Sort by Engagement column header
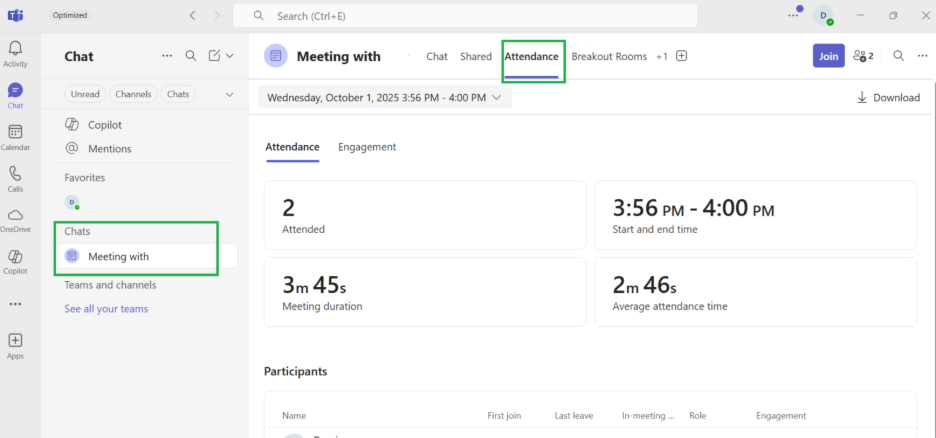This screenshot has width=936, height=438. (781, 416)
